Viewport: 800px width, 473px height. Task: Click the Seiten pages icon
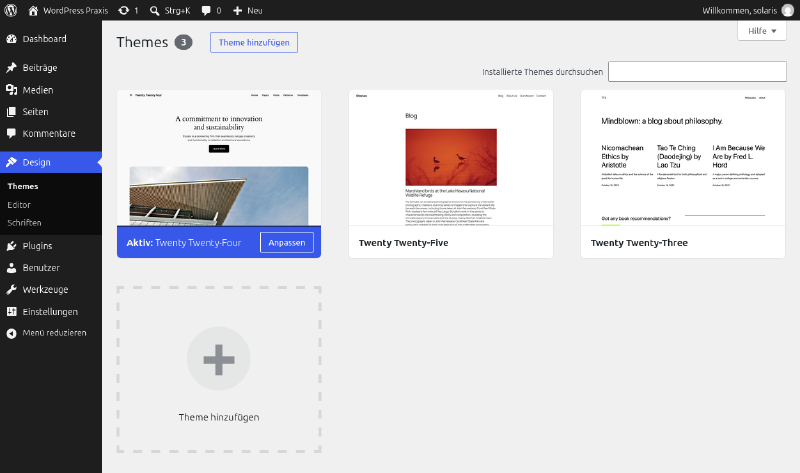[x=11, y=112]
